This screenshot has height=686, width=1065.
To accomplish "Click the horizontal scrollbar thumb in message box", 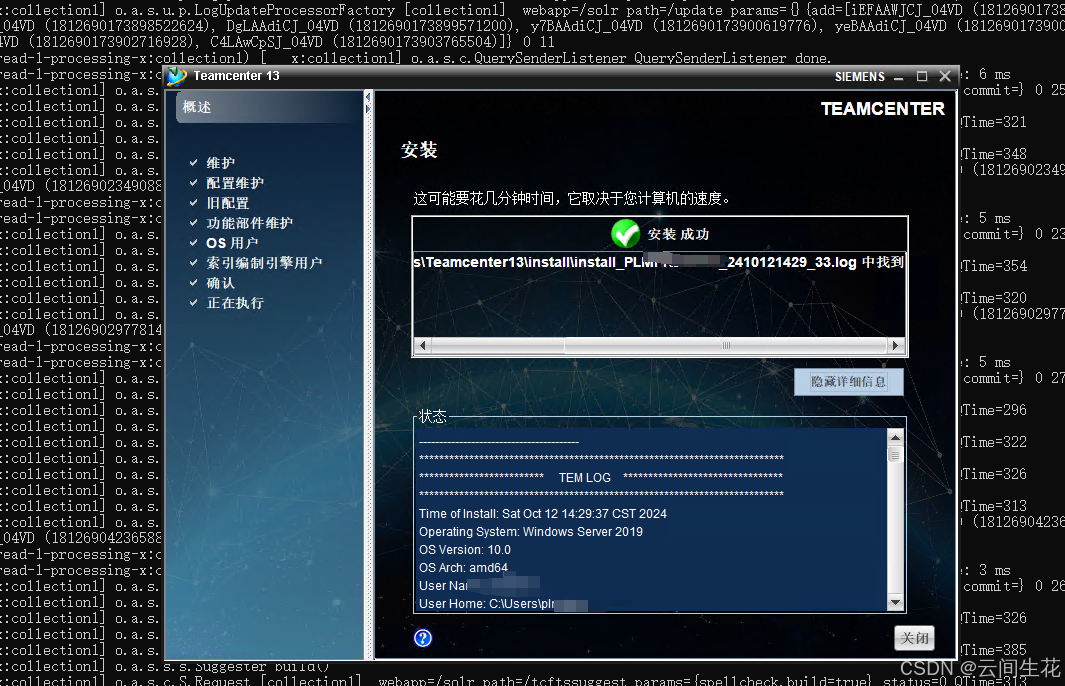I will (725, 346).
